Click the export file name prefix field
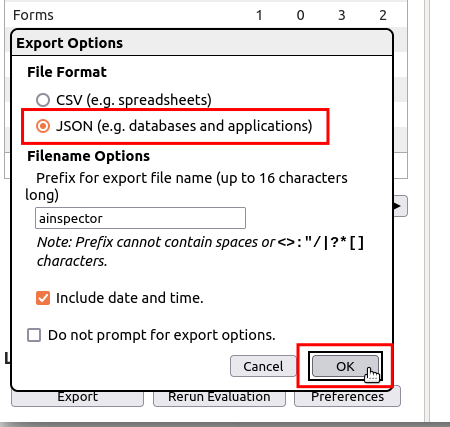 (x=140, y=218)
